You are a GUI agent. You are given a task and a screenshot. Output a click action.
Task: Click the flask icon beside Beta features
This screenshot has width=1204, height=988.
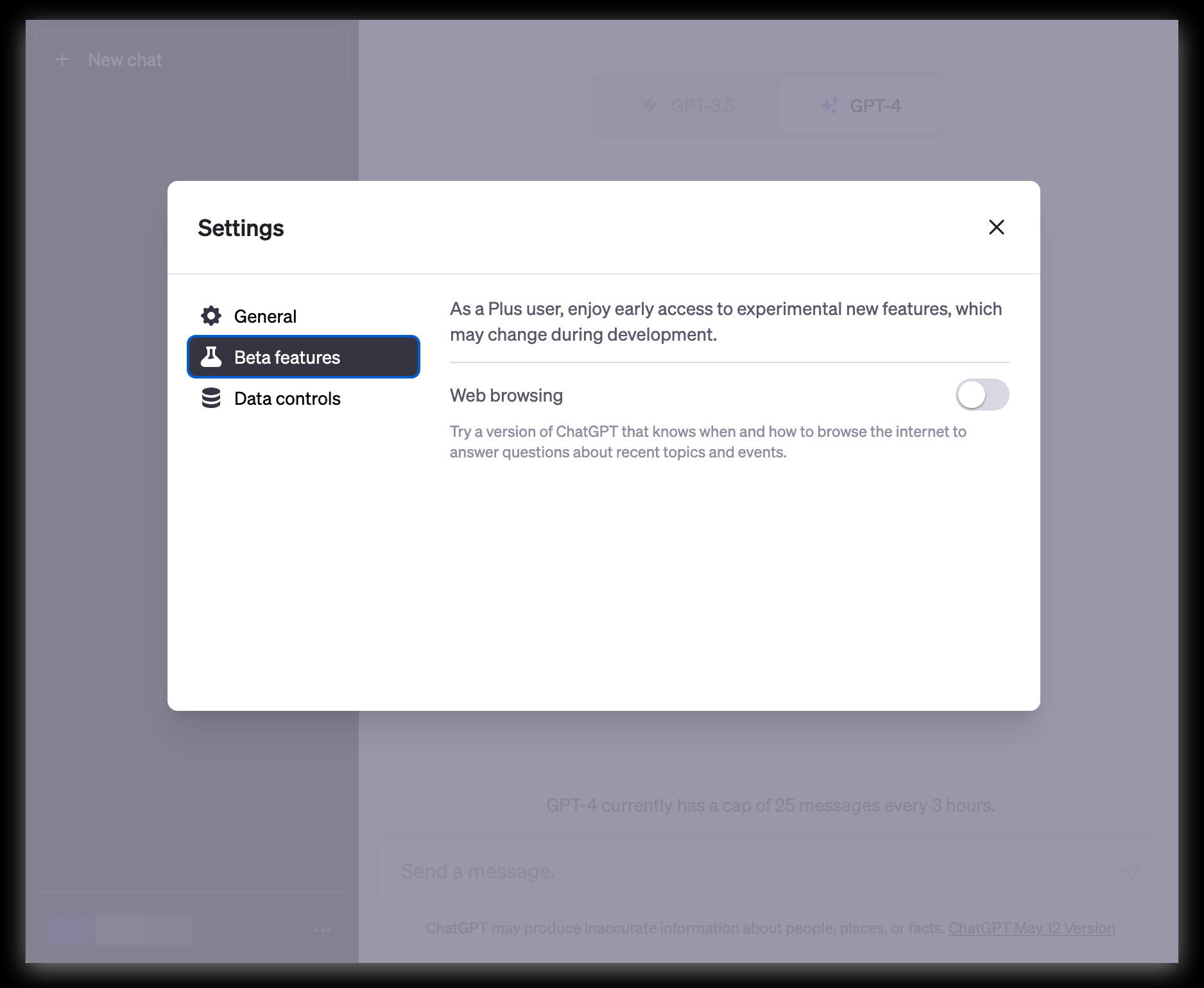(211, 357)
